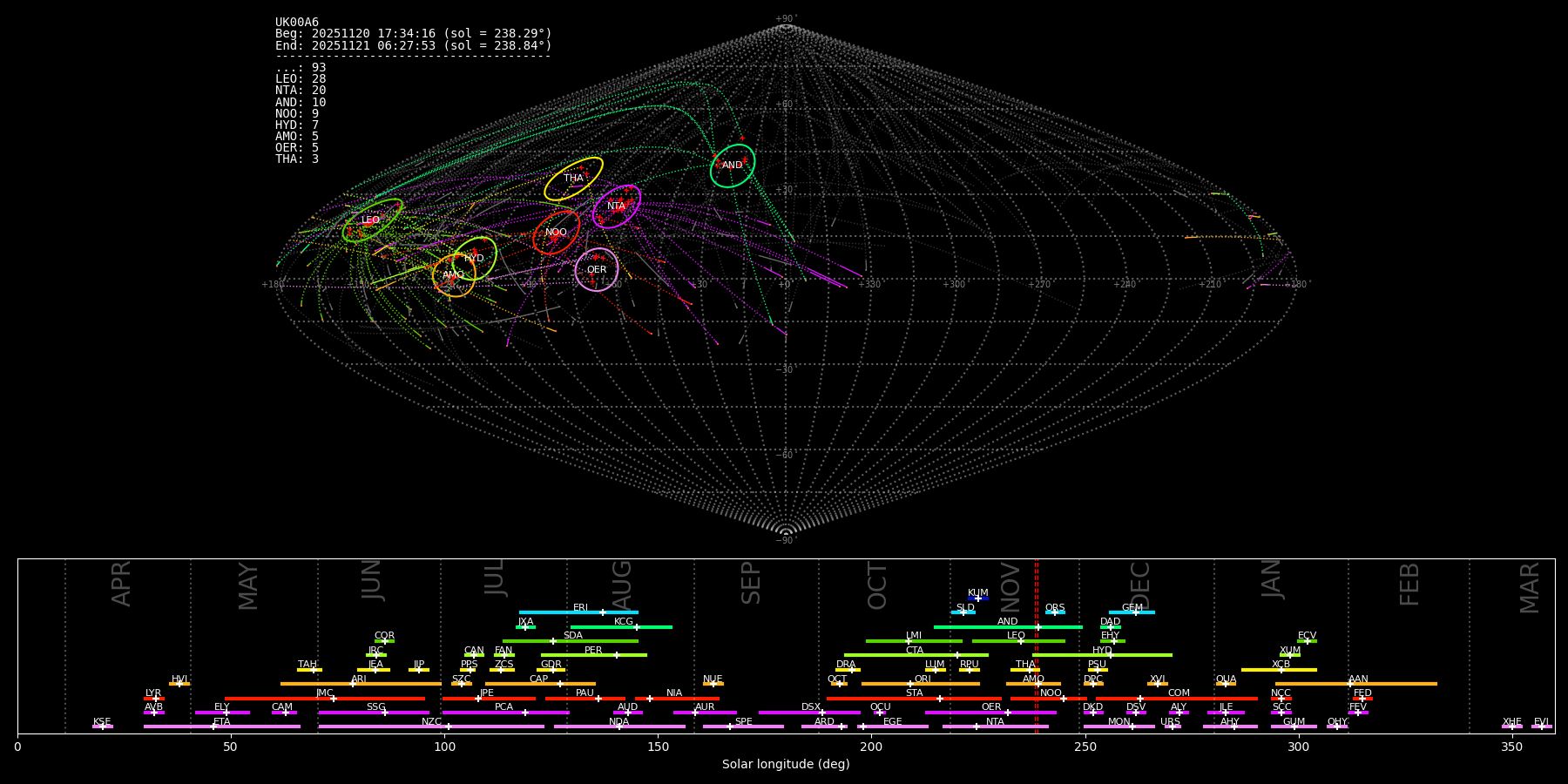Click the KCG shower bar in timeline
The height and width of the screenshot is (784, 1568).
coord(621,627)
